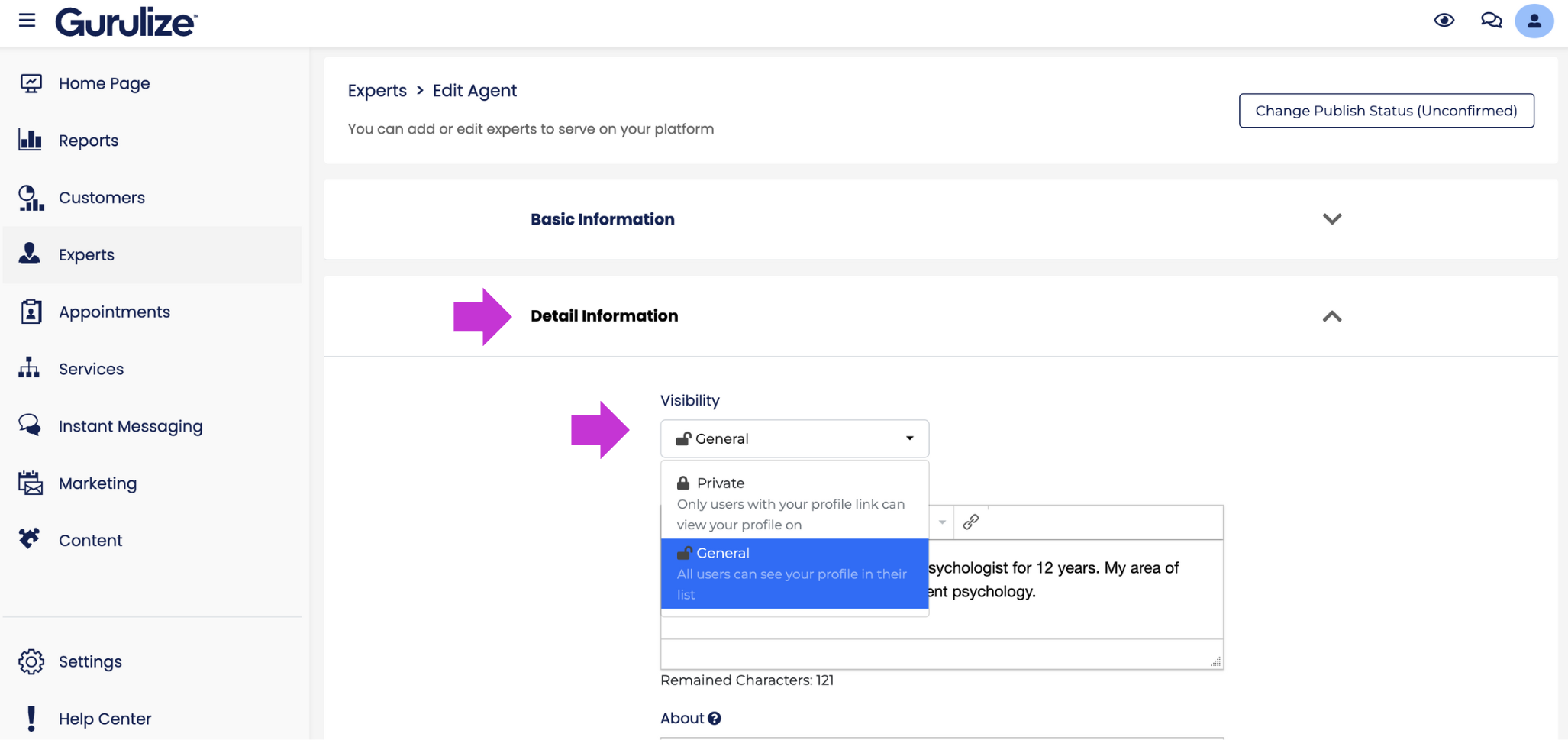
Task: Click the Appointments sidebar icon
Action: pyautogui.click(x=31, y=312)
